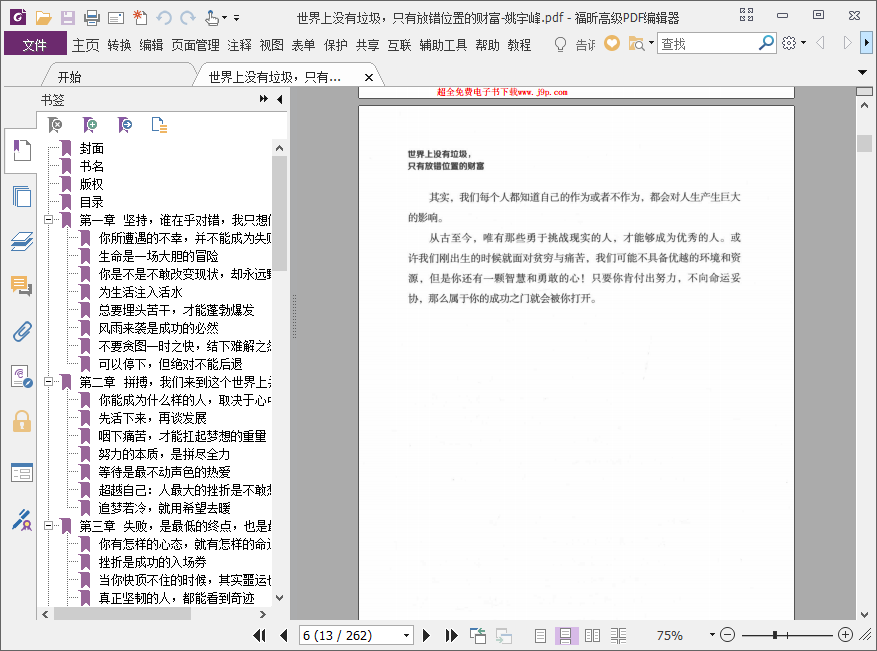Select single page view mode
This screenshot has height=651, width=877.
click(540, 635)
